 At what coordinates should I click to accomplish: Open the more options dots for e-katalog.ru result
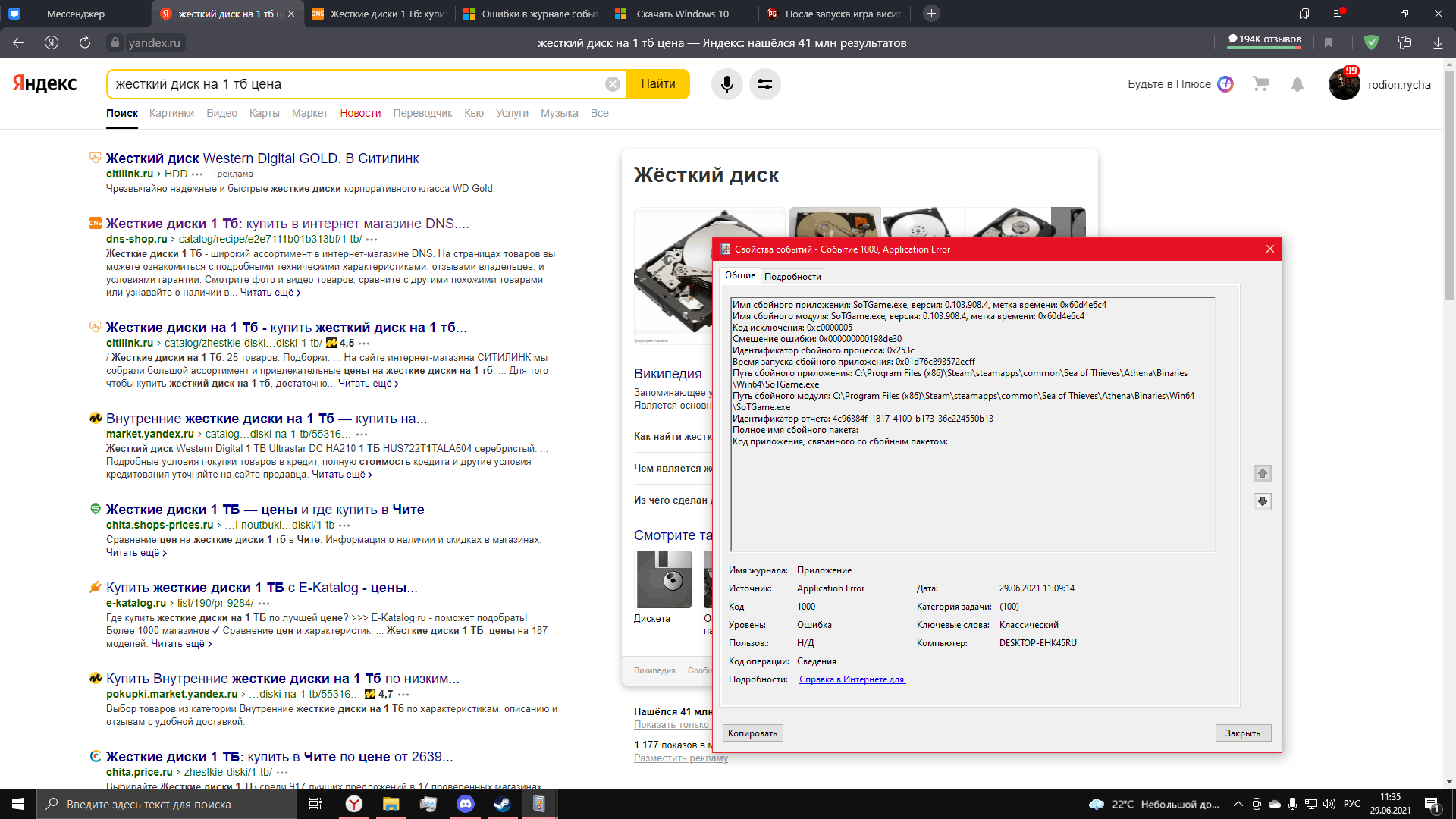264,604
